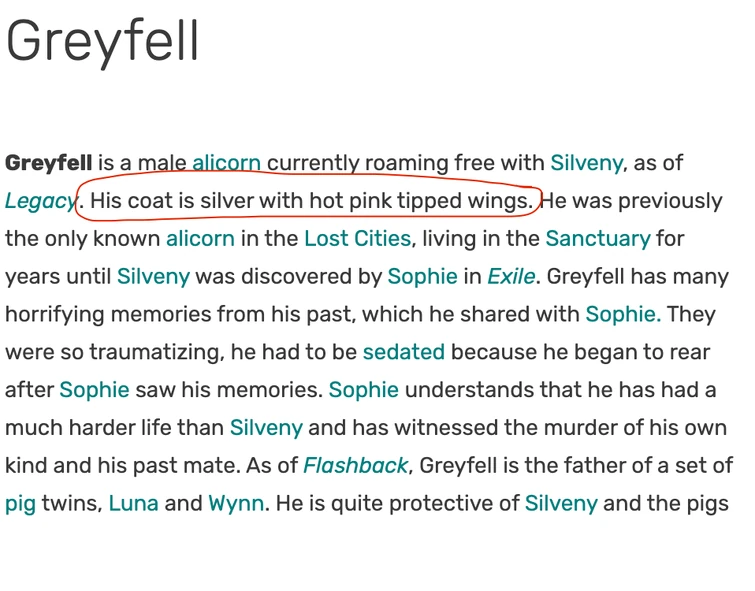This screenshot has height=591, width=755.
Task: Click Silveny link before "as of"
Action: click(x=586, y=163)
